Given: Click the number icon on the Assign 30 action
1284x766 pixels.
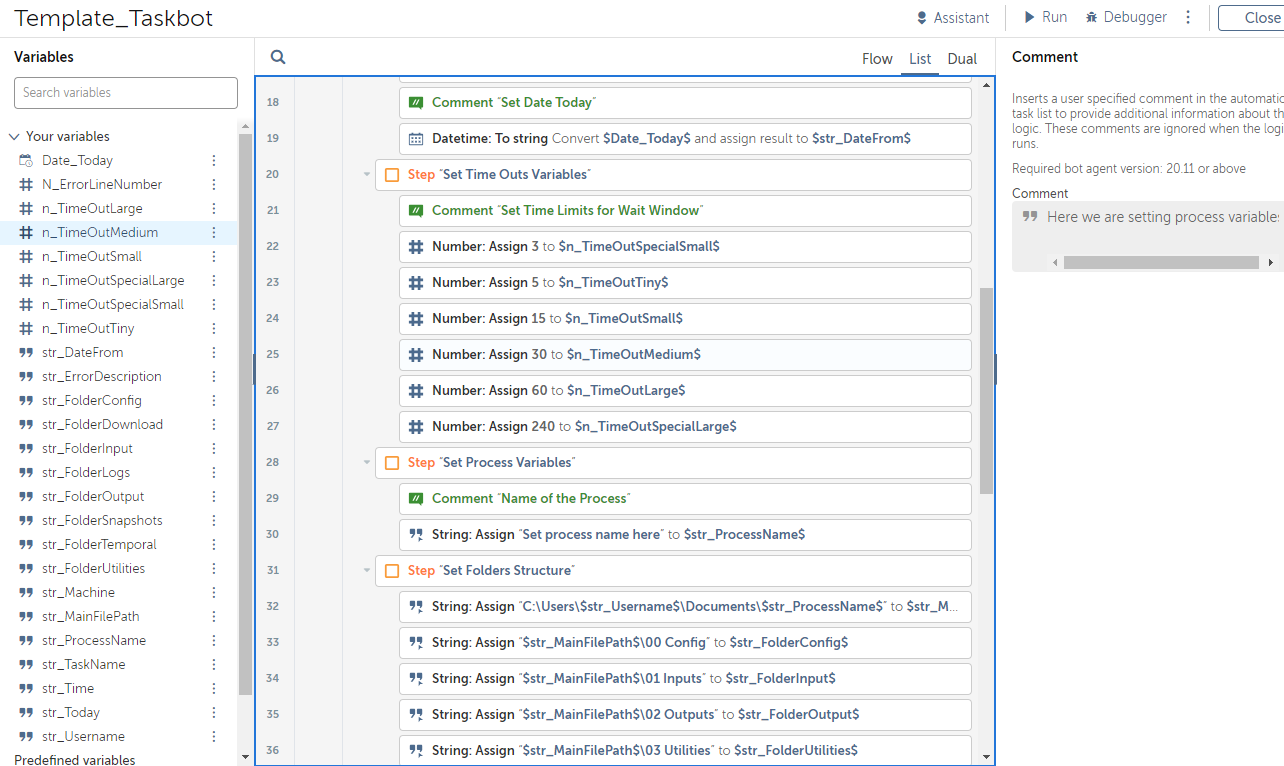Looking at the screenshot, I should coord(416,355).
